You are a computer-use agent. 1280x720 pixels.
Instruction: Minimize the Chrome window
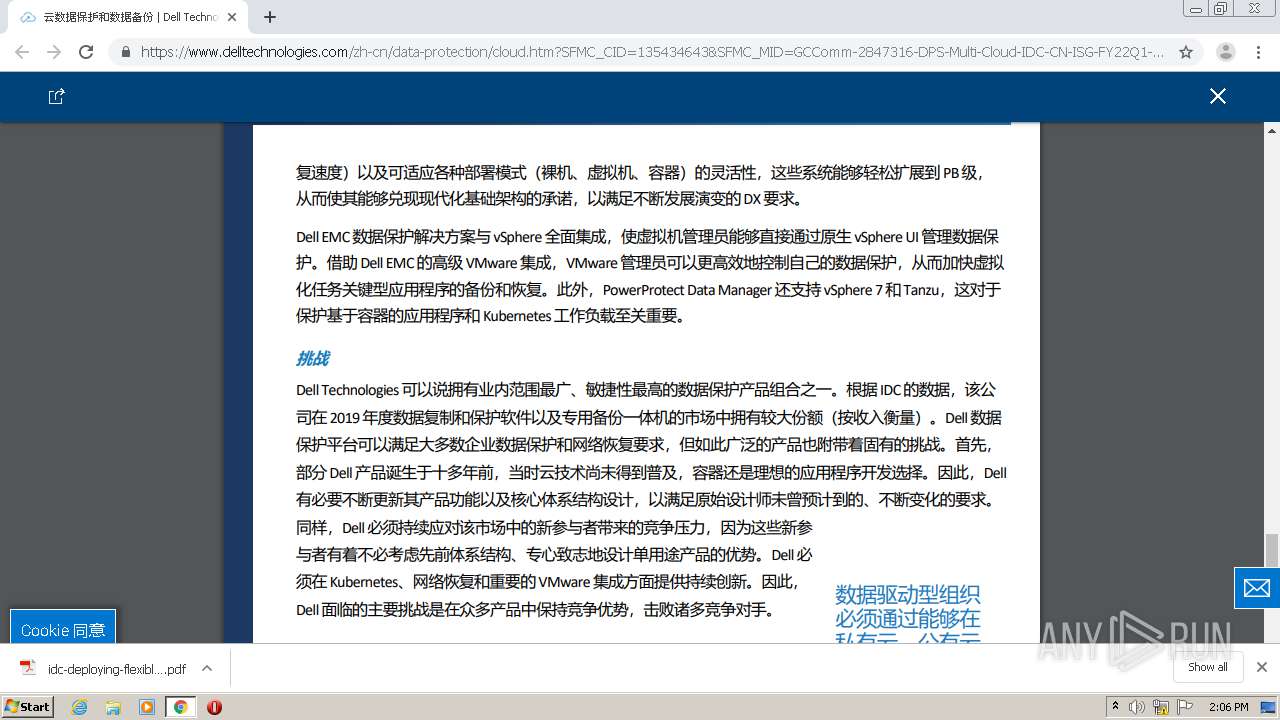[x=1195, y=8]
